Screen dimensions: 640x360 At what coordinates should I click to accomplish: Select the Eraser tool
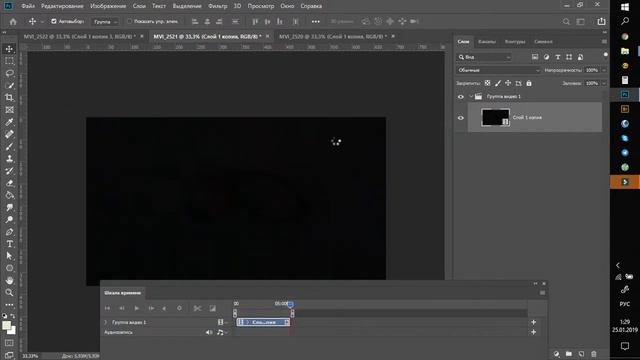pos(9,183)
